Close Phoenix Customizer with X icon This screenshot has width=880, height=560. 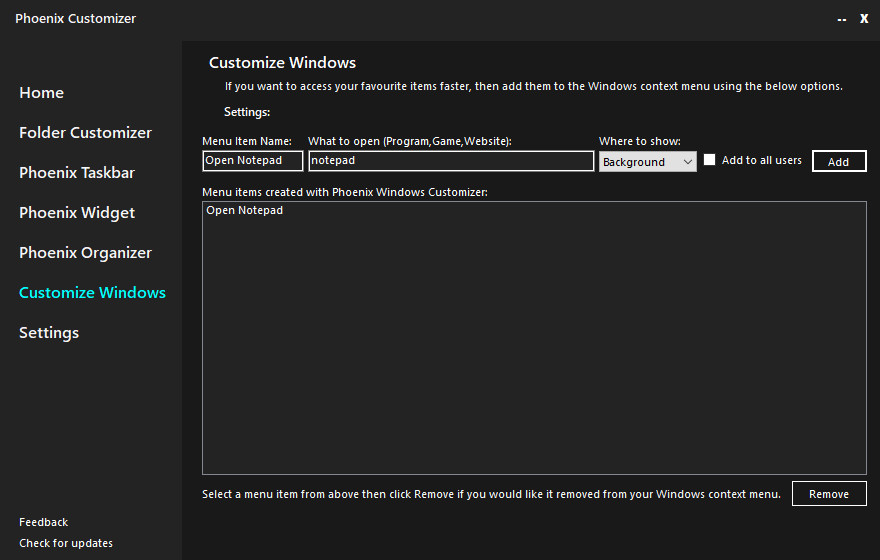(864, 18)
